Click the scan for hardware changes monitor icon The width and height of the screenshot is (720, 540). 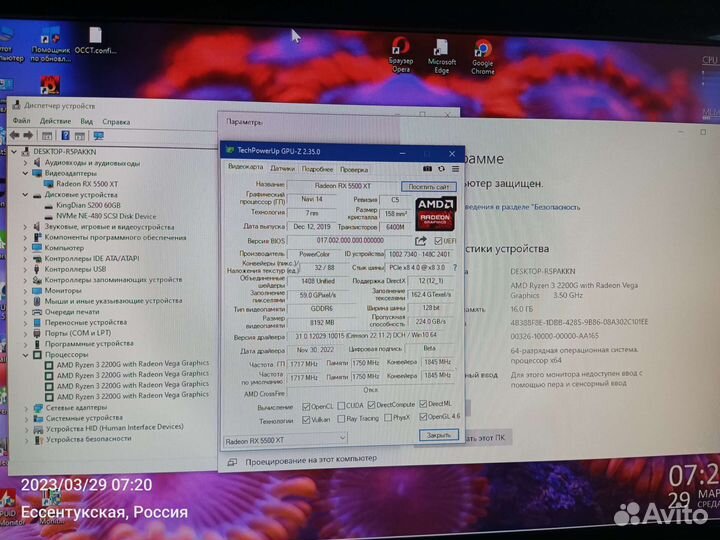pos(98,136)
